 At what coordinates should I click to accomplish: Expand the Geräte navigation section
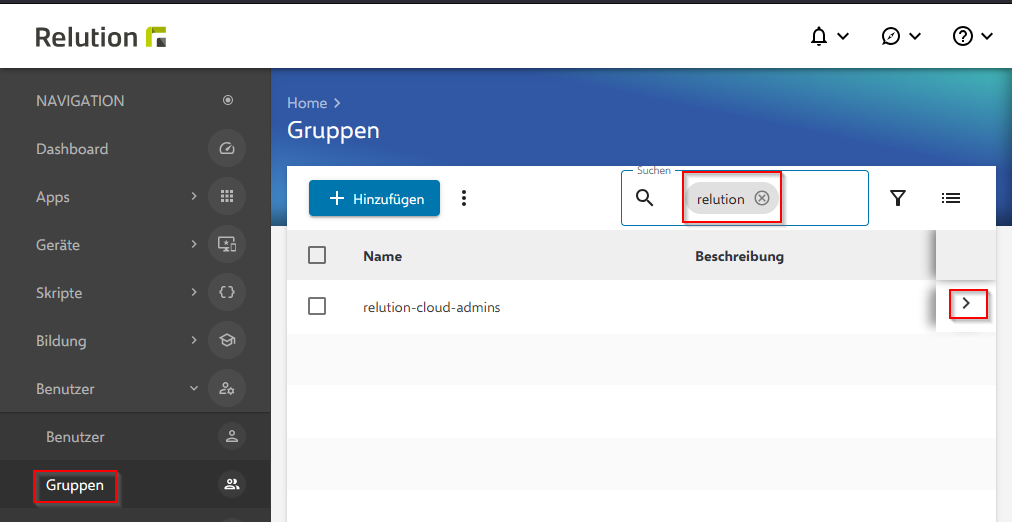(x=194, y=244)
